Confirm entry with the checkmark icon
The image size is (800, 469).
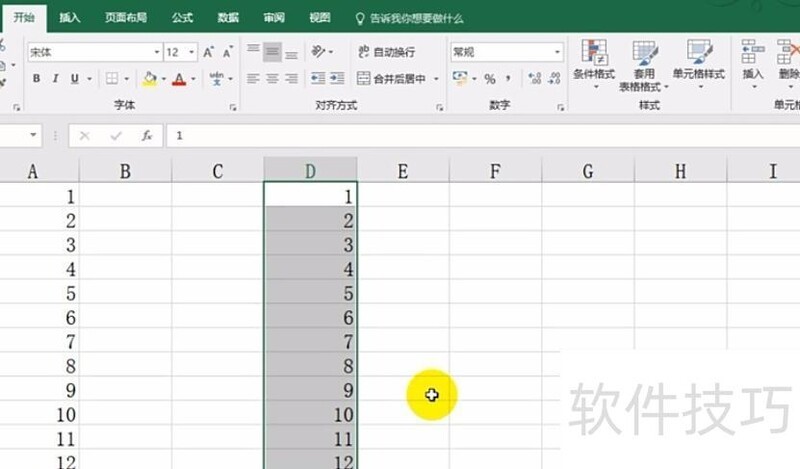[116, 136]
